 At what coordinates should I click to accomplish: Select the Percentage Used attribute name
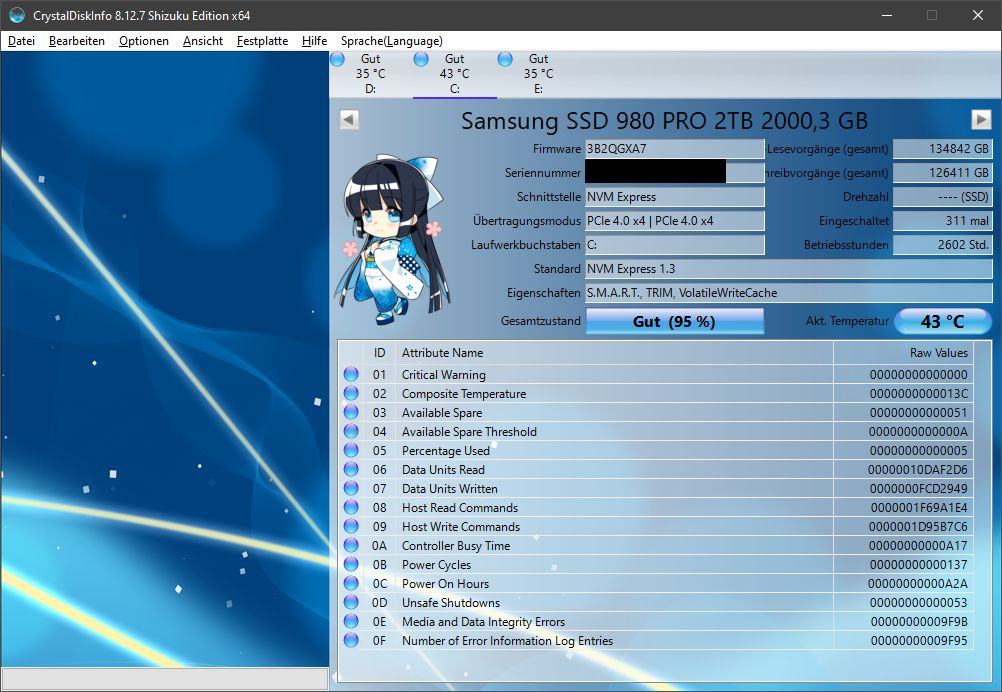coord(445,450)
